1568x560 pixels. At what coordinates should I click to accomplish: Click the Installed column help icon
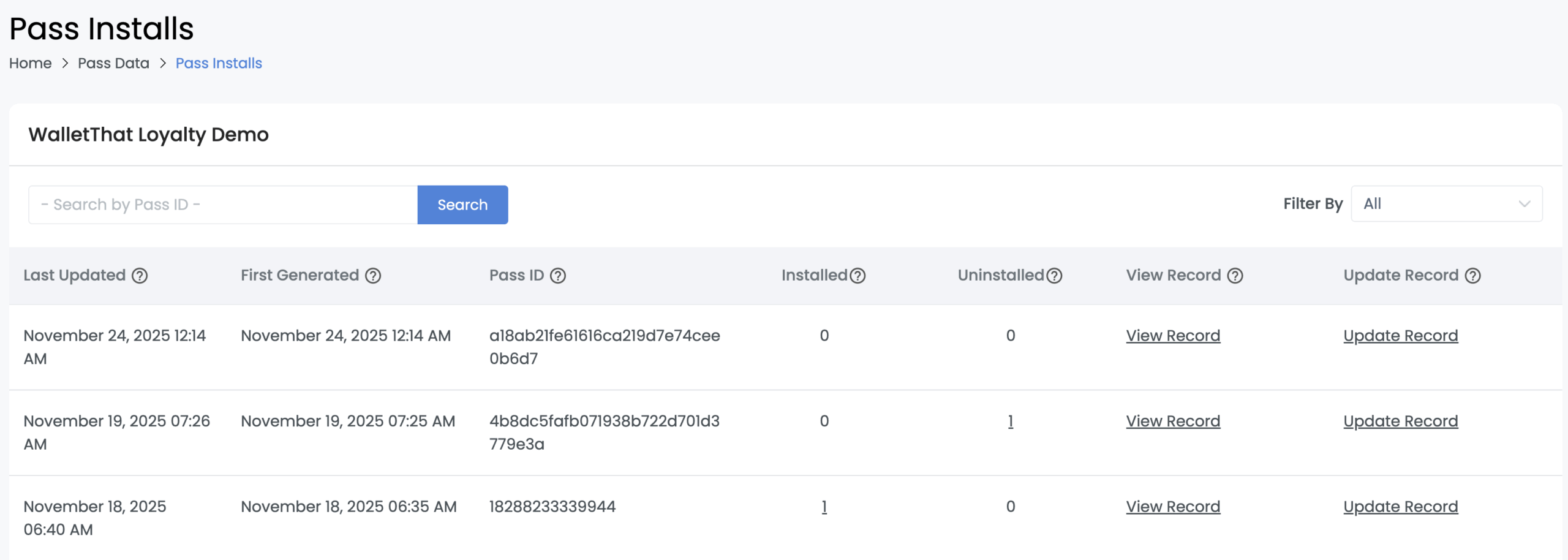[x=858, y=276]
